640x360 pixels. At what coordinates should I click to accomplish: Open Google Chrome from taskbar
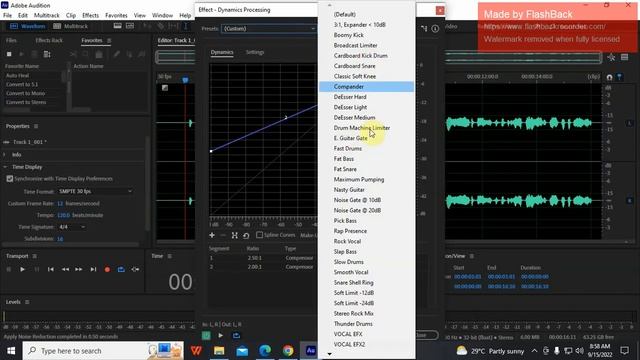tap(288, 351)
